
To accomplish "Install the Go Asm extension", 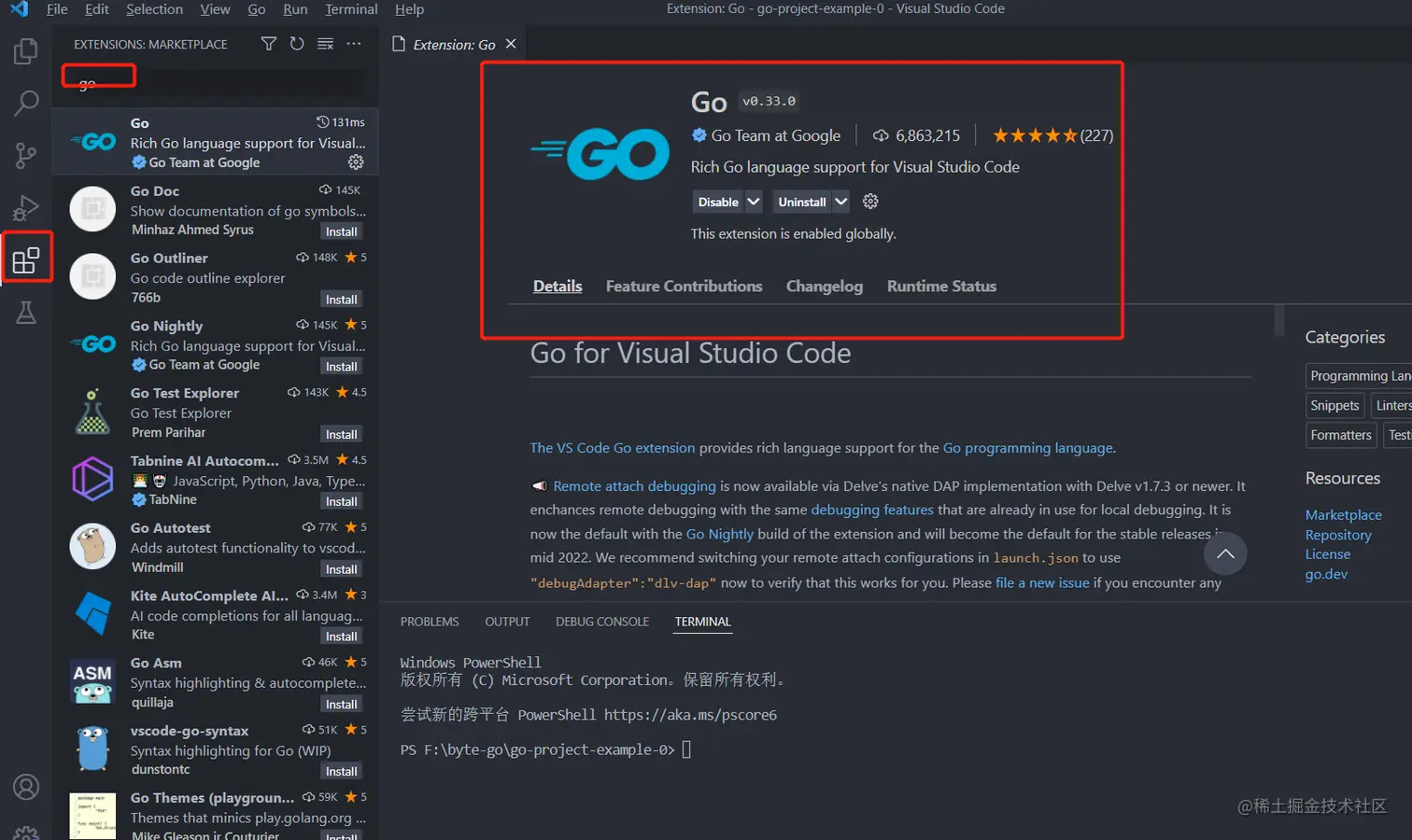I will coord(341,705).
